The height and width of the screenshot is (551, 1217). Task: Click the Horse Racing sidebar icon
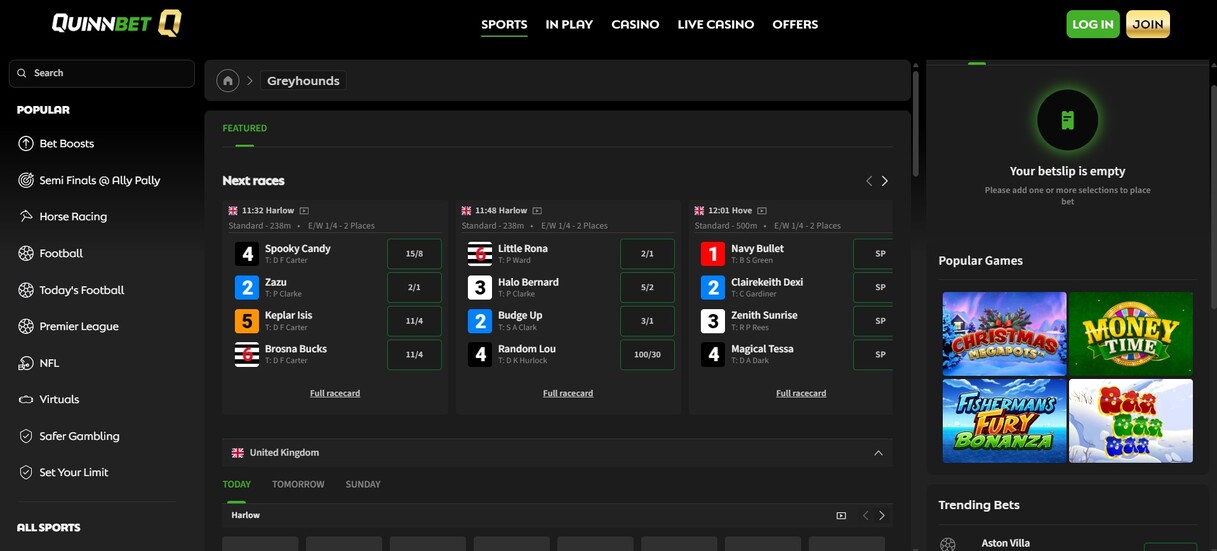click(26, 216)
